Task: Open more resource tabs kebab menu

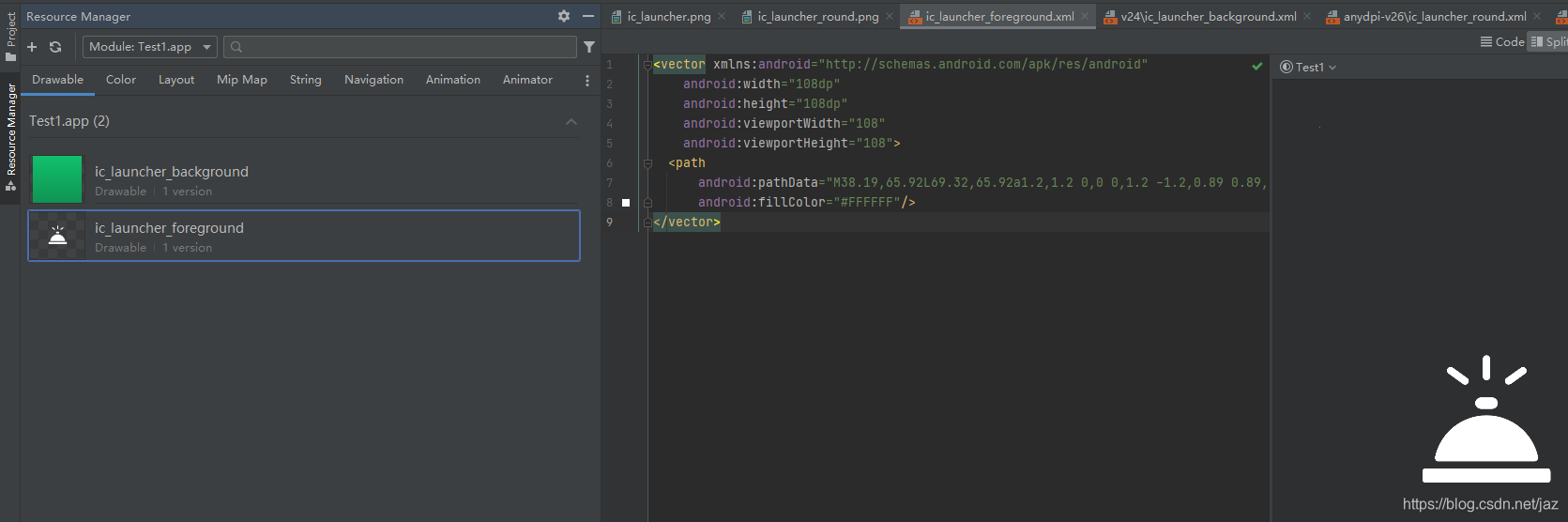Action: (587, 81)
